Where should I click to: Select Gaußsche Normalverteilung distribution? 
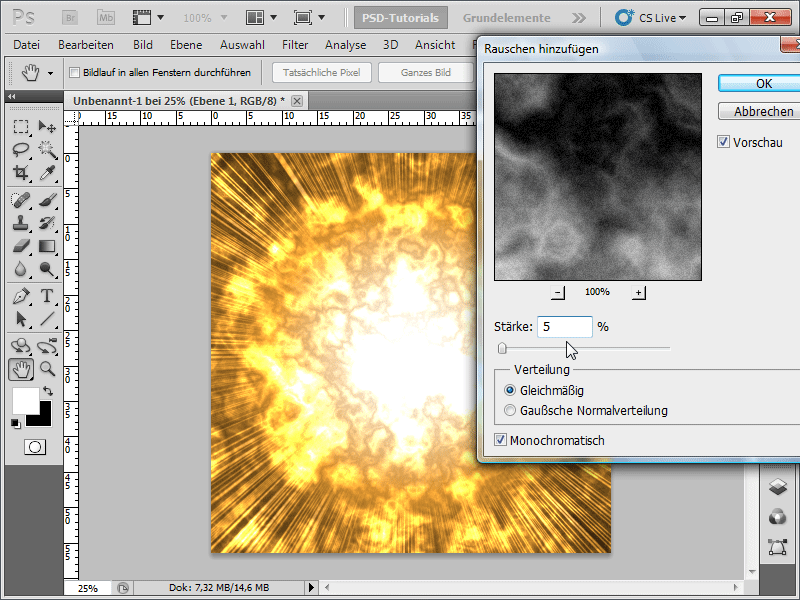(x=510, y=410)
